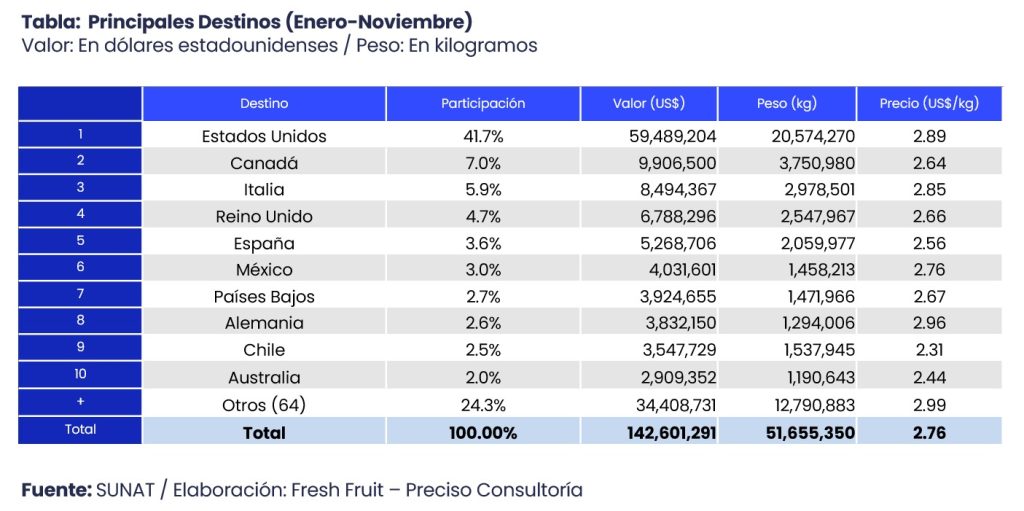Screen dimensions: 1024x511
Task: Click the Destino column header
Action: click(x=264, y=103)
